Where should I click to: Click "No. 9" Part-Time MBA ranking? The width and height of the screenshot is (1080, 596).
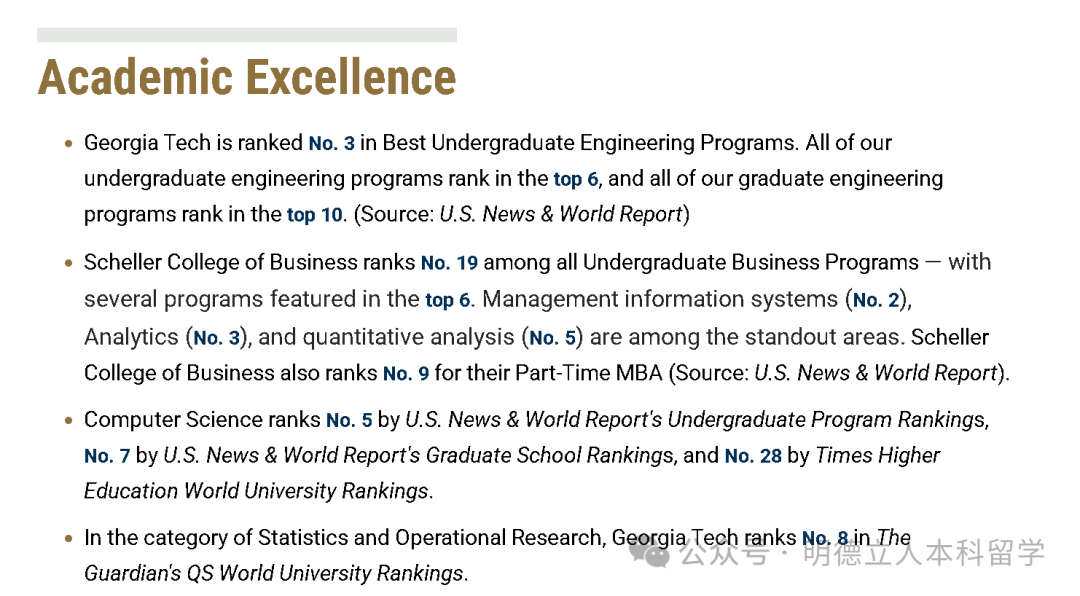[406, 373]
